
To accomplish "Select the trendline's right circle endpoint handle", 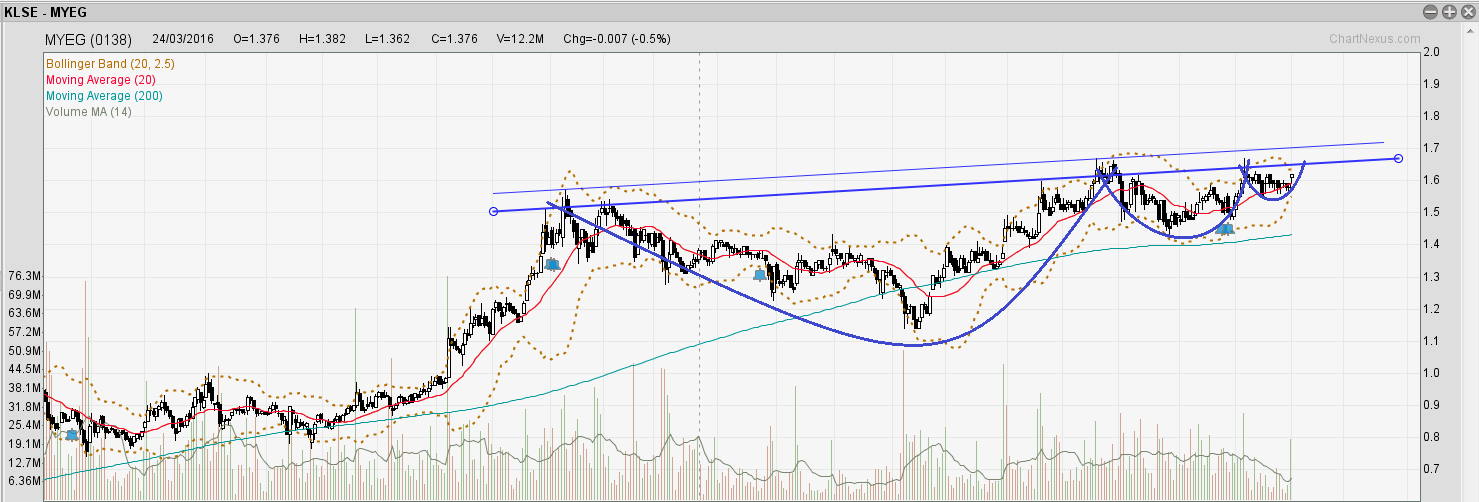I will (x=1398, y=158).
